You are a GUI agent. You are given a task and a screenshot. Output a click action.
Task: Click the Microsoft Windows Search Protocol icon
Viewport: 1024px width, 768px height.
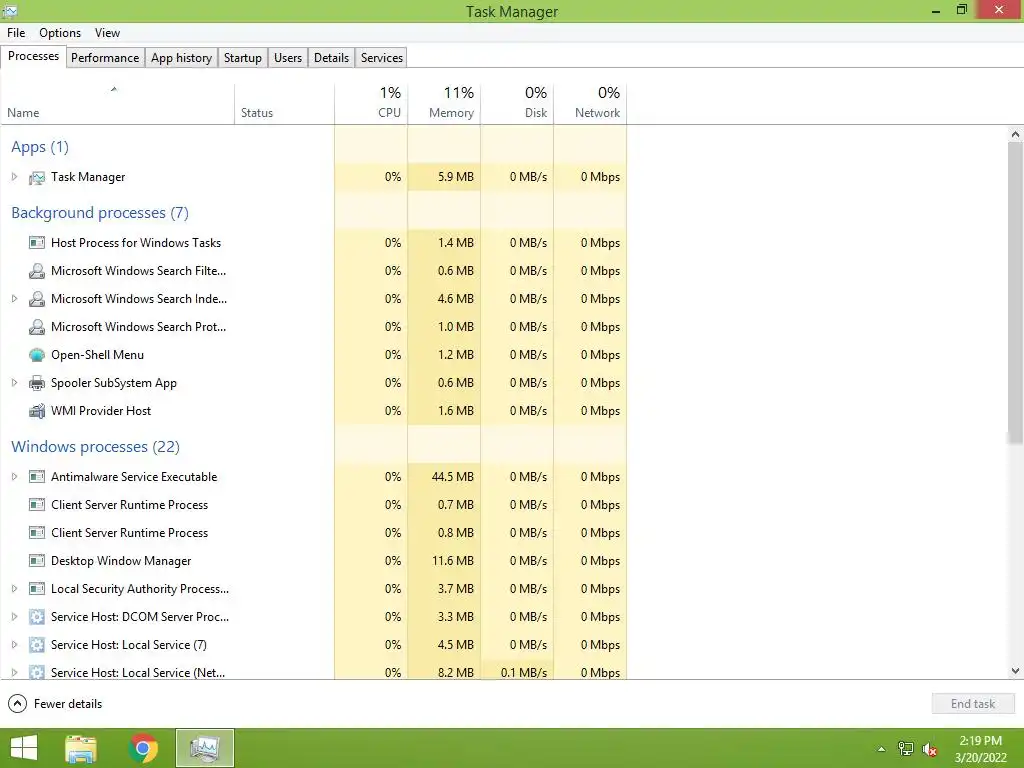37,327
